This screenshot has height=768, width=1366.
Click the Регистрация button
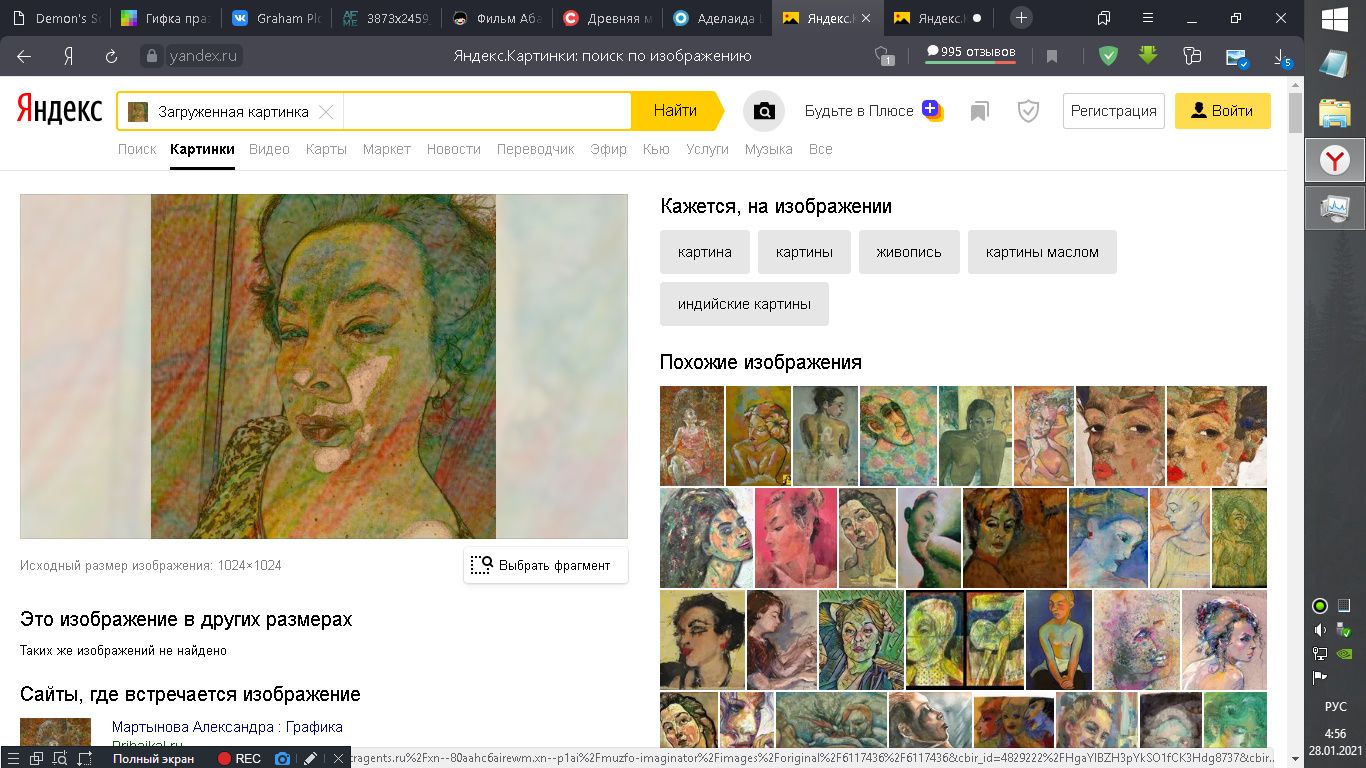pyautogui.click(x=1114, y=111)
